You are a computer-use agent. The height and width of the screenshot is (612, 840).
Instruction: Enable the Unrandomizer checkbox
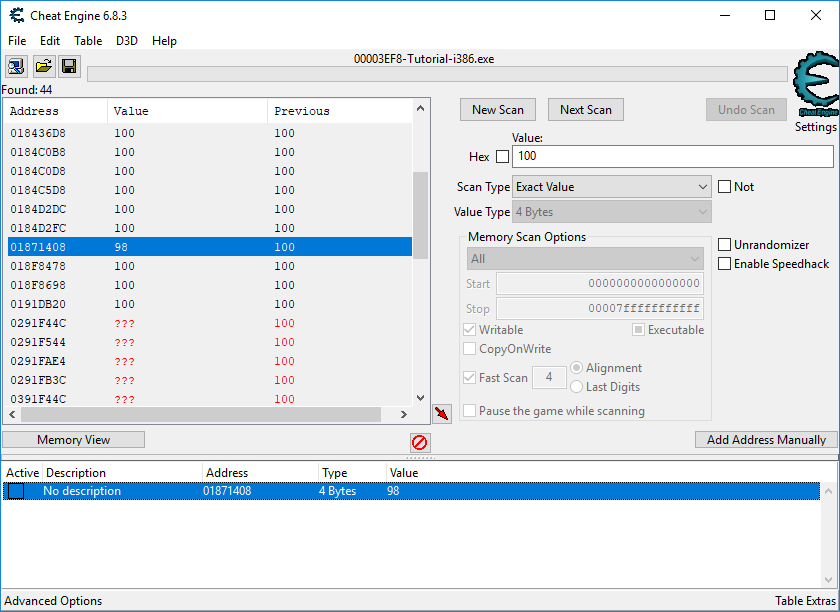click(724, 245)
